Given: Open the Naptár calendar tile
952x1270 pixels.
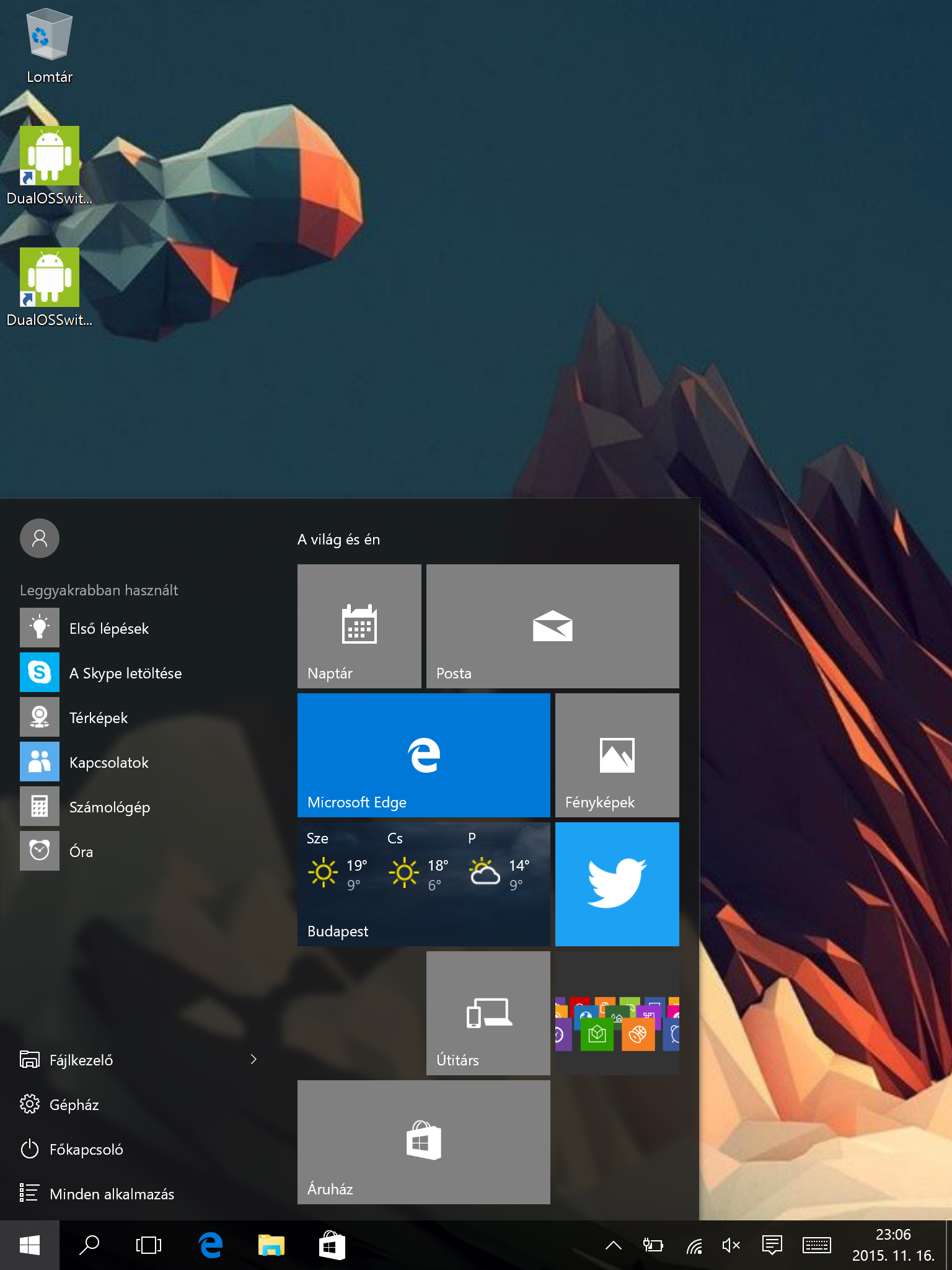Looking at the screenshot, I should [359, 626].
